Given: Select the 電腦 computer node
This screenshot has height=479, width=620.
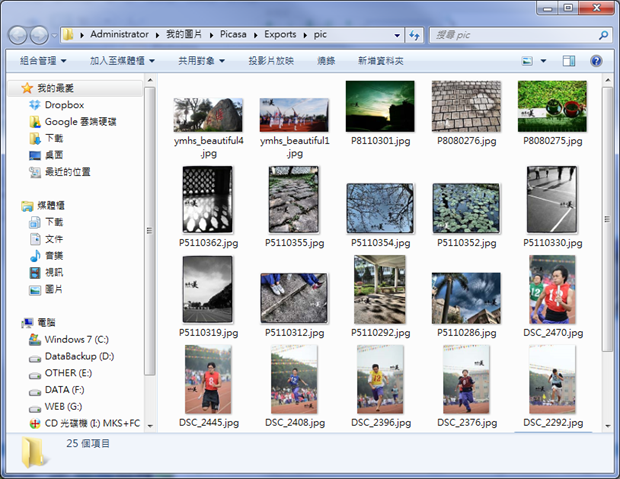Looking at the screenshot, I should tap(39, 323).
